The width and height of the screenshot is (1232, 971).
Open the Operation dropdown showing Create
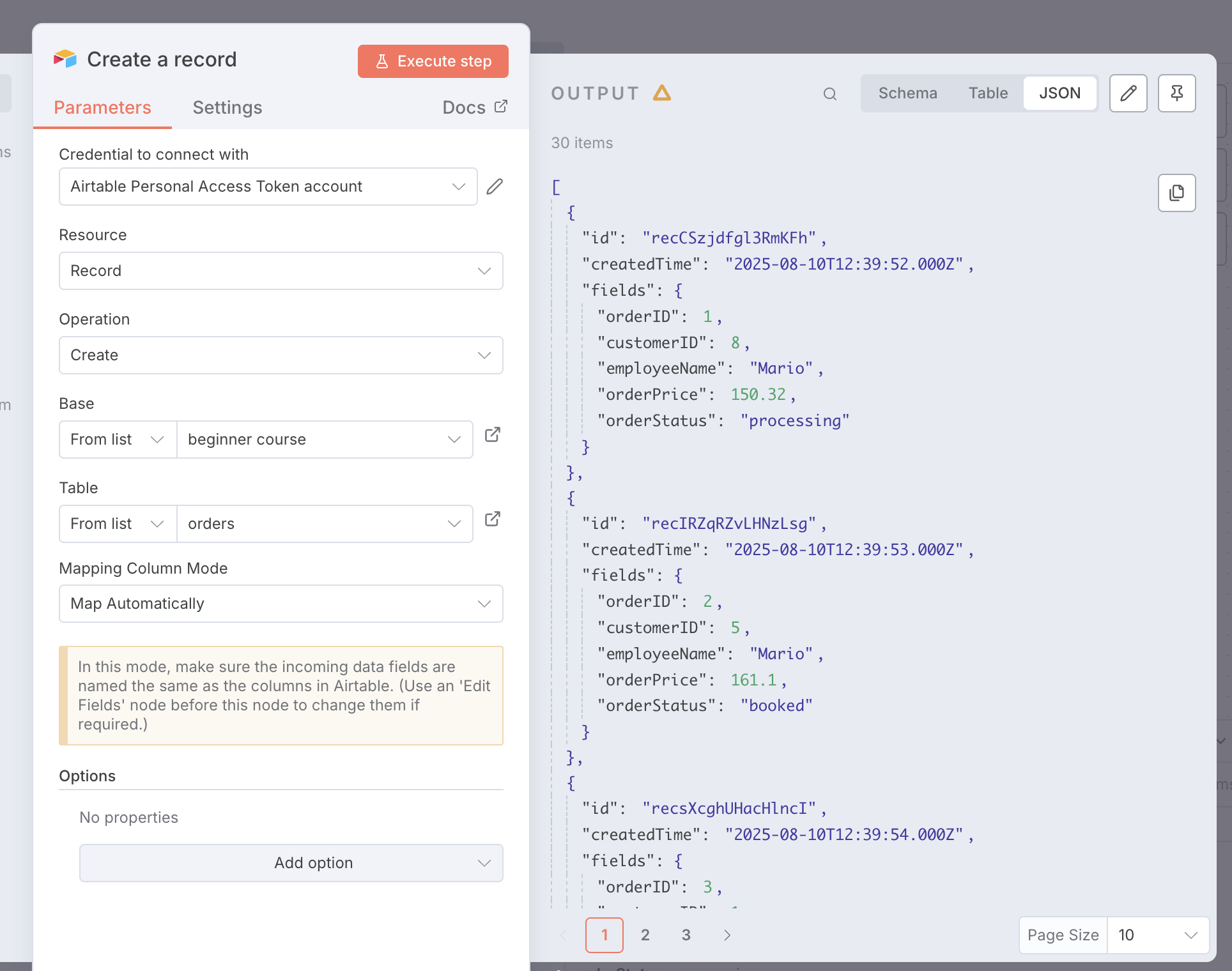click(281, 355)
